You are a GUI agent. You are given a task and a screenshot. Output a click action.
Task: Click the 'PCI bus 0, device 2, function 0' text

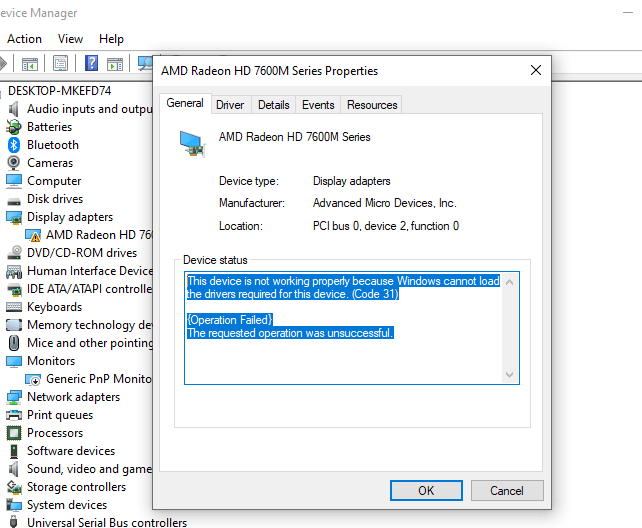(386, 226)
